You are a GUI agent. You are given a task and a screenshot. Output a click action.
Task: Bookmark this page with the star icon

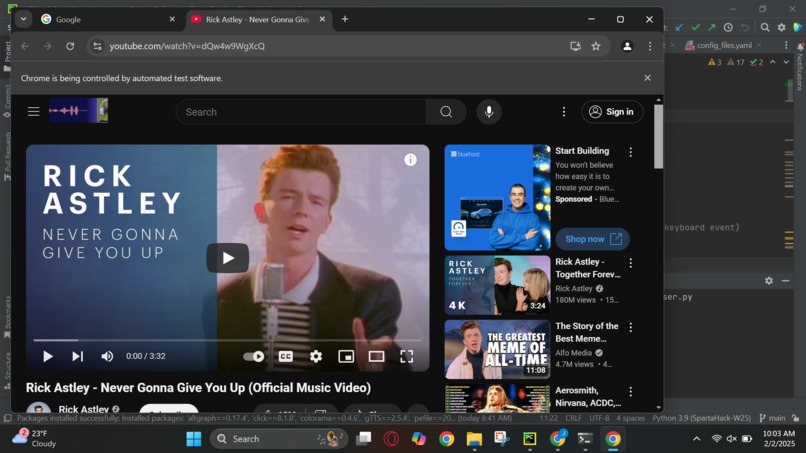(x=596, y=46)
